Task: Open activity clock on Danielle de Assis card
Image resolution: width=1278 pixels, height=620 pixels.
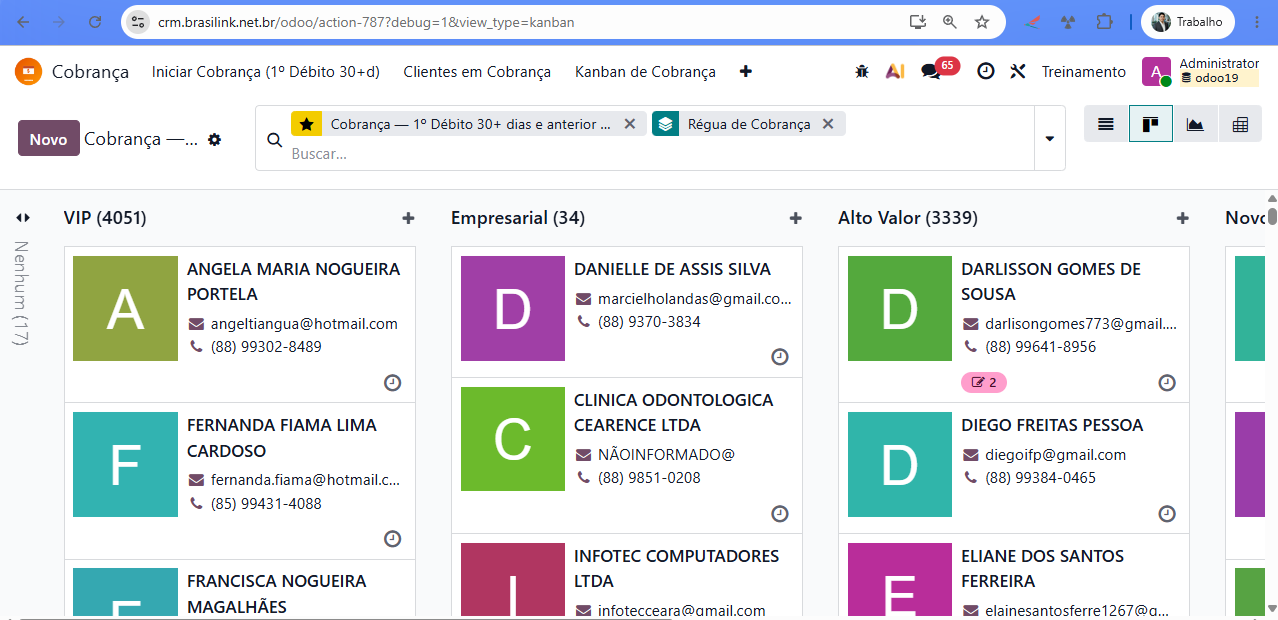Action: [780, 357]
